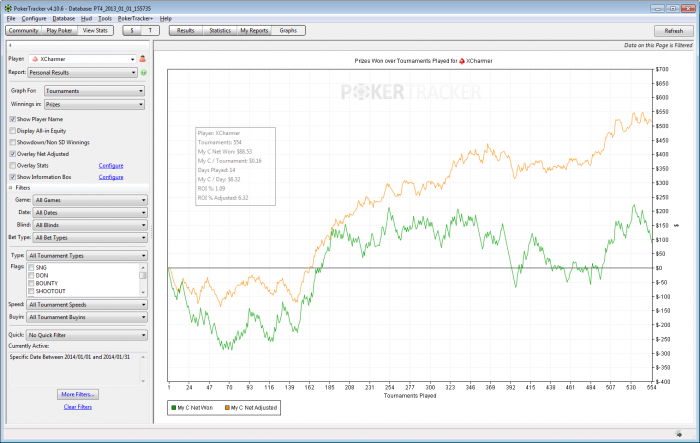Click the PokerTracker app icon in the title bar

click(x=8, y=8)
